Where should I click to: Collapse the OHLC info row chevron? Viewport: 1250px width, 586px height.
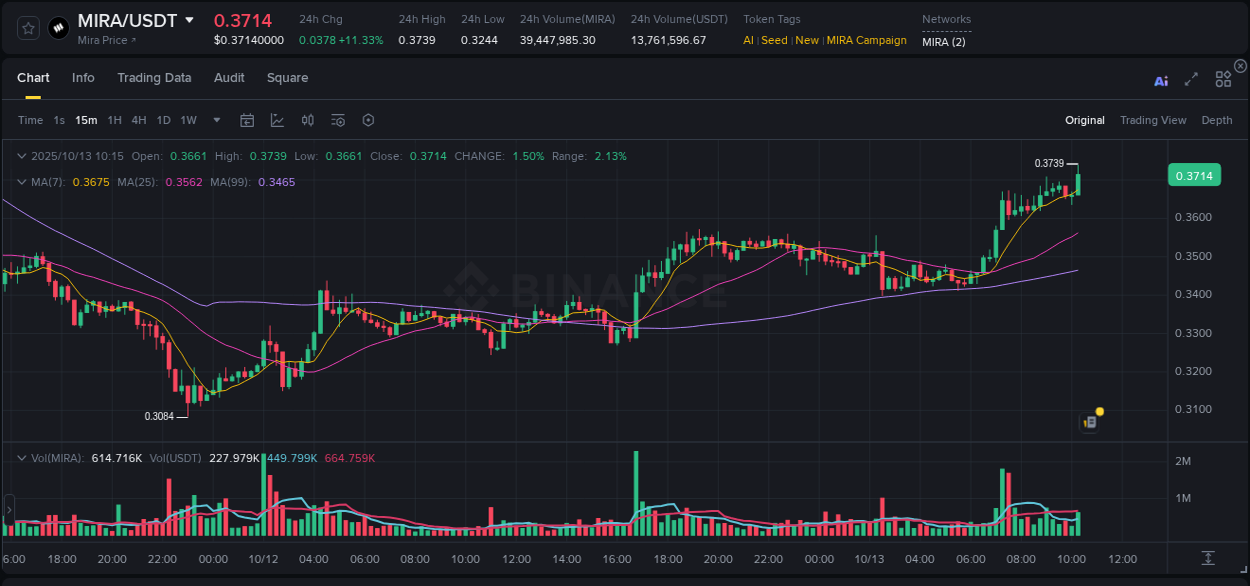click(21, 156)
